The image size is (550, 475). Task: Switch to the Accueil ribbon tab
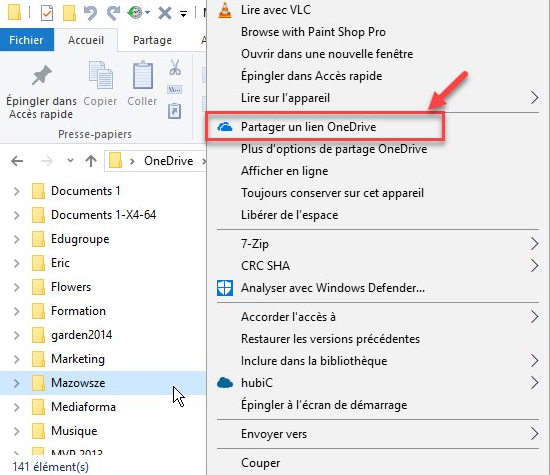click(86, 40)
